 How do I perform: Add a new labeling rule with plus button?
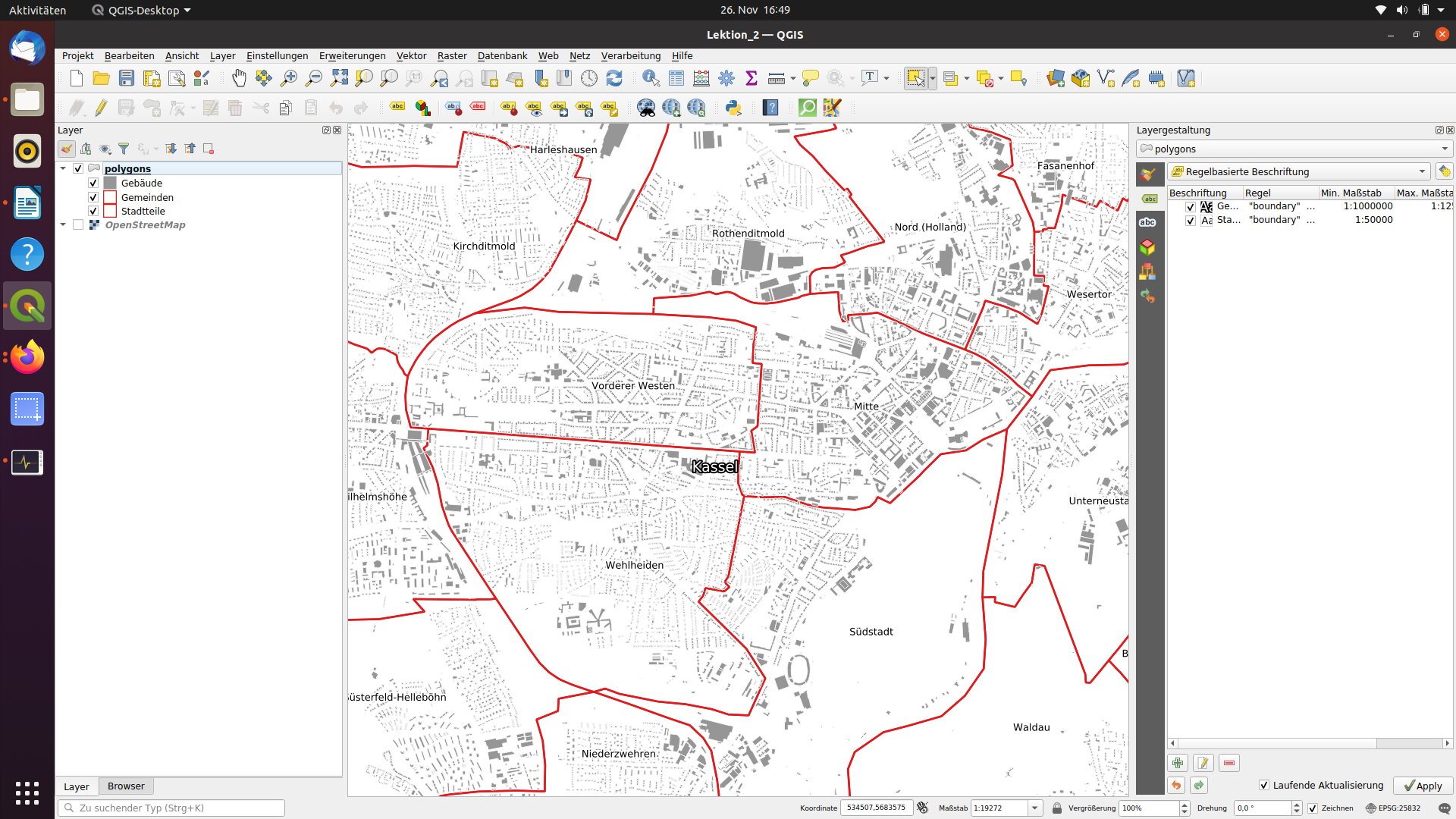click(1178, 763)
